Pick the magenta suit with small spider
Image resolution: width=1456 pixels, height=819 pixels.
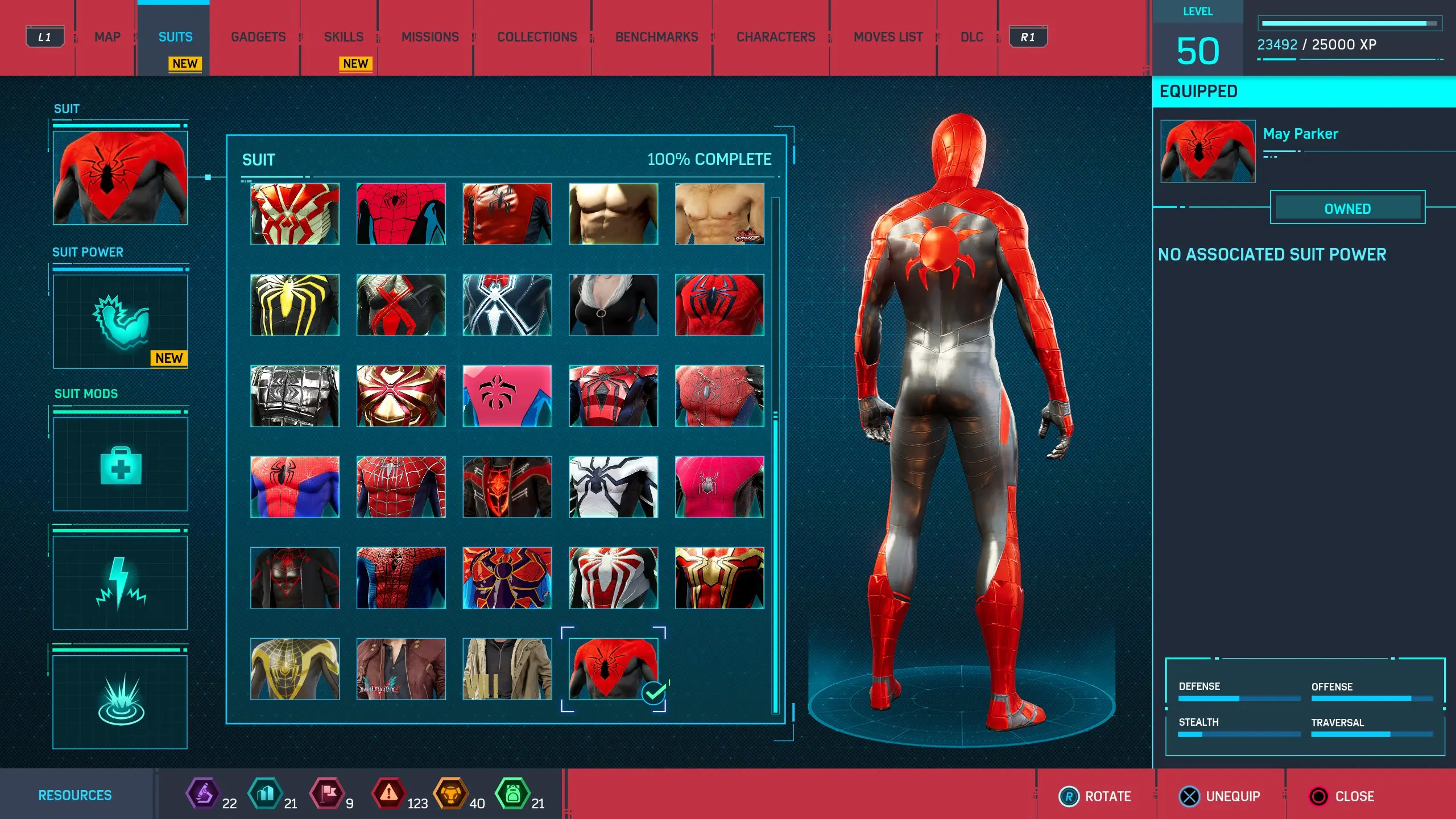coord(719,487)
